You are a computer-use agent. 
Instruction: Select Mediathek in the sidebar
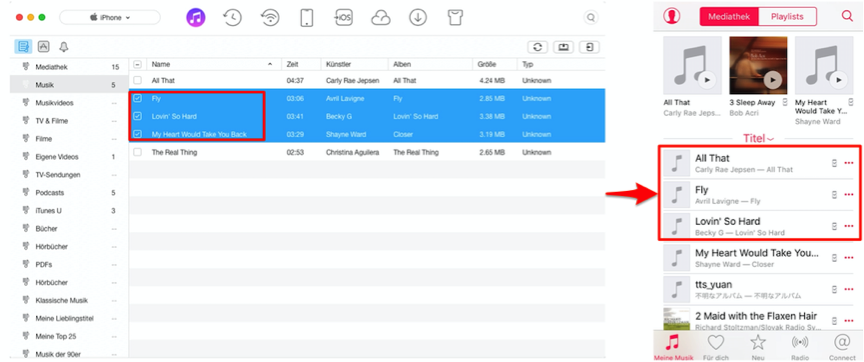(69, 67)
